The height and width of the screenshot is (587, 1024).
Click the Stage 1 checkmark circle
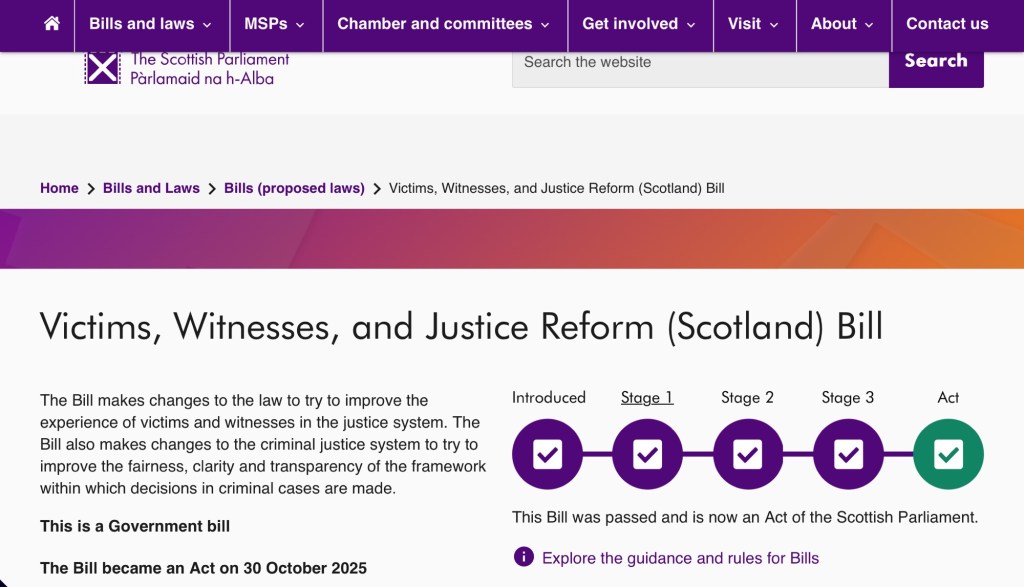tap(647, 455)
